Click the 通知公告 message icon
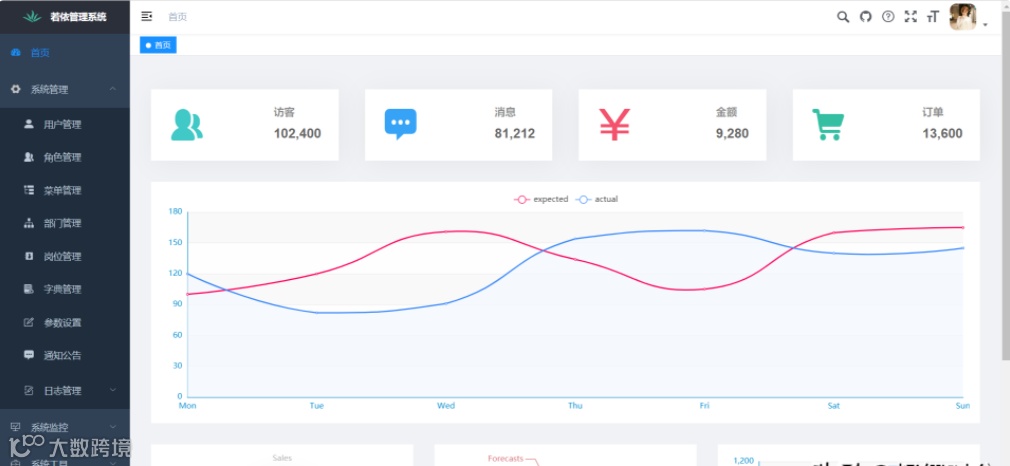Image resolution: width=1010 pixels, height=466 pixels. tap(29, 354)
